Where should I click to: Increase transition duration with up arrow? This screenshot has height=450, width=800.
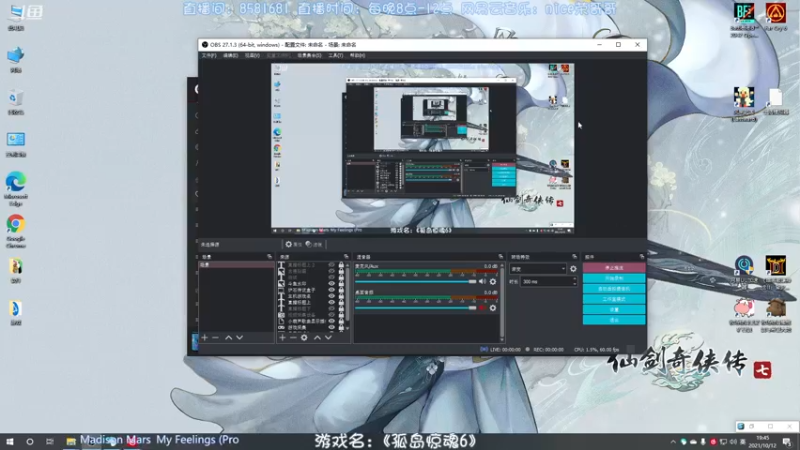574,280
